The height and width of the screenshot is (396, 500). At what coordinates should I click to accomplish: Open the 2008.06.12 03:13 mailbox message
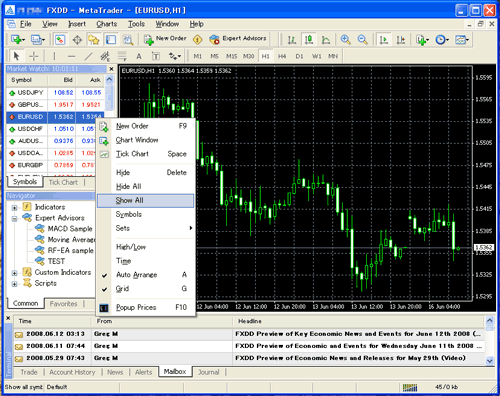tap(248, 334)
